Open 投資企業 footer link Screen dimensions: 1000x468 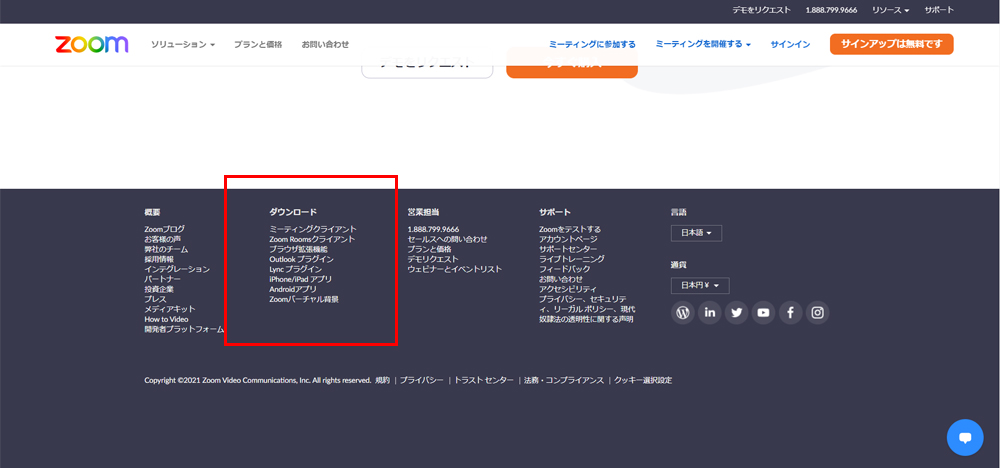(159, 289)
